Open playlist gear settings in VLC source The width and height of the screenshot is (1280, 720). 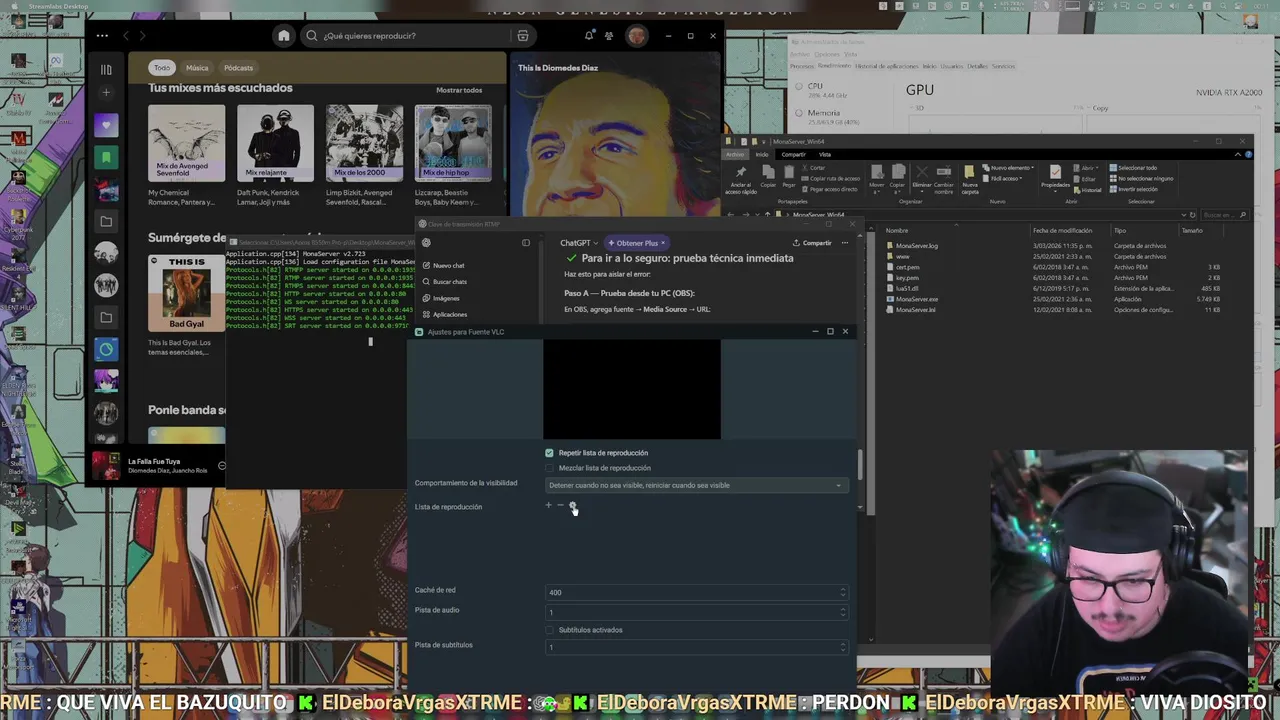click(572, 506)
